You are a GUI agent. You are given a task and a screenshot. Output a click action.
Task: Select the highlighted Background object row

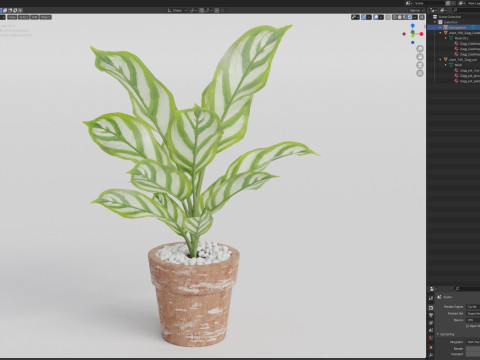click(453, 27)
